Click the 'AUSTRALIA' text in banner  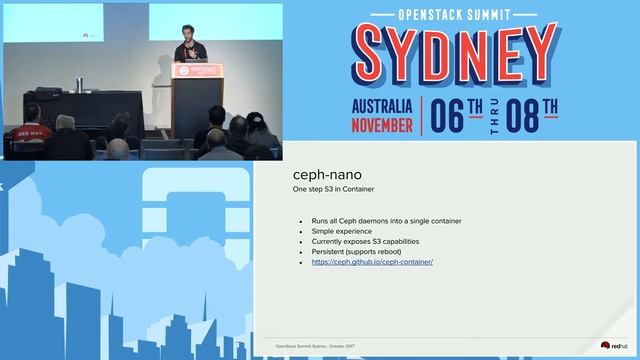tap(382, 107)
